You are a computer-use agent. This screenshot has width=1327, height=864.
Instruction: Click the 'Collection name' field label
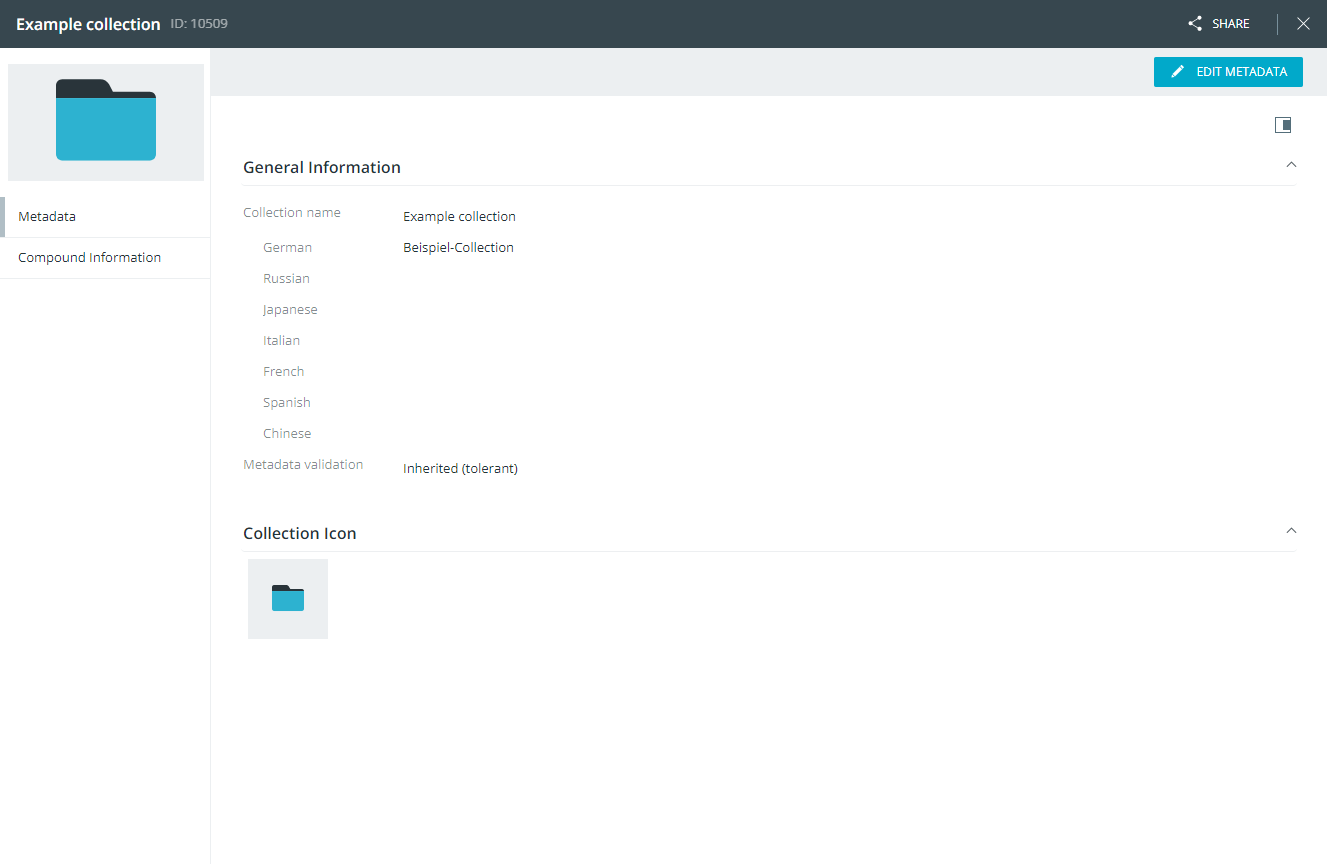tap(292, 213)
